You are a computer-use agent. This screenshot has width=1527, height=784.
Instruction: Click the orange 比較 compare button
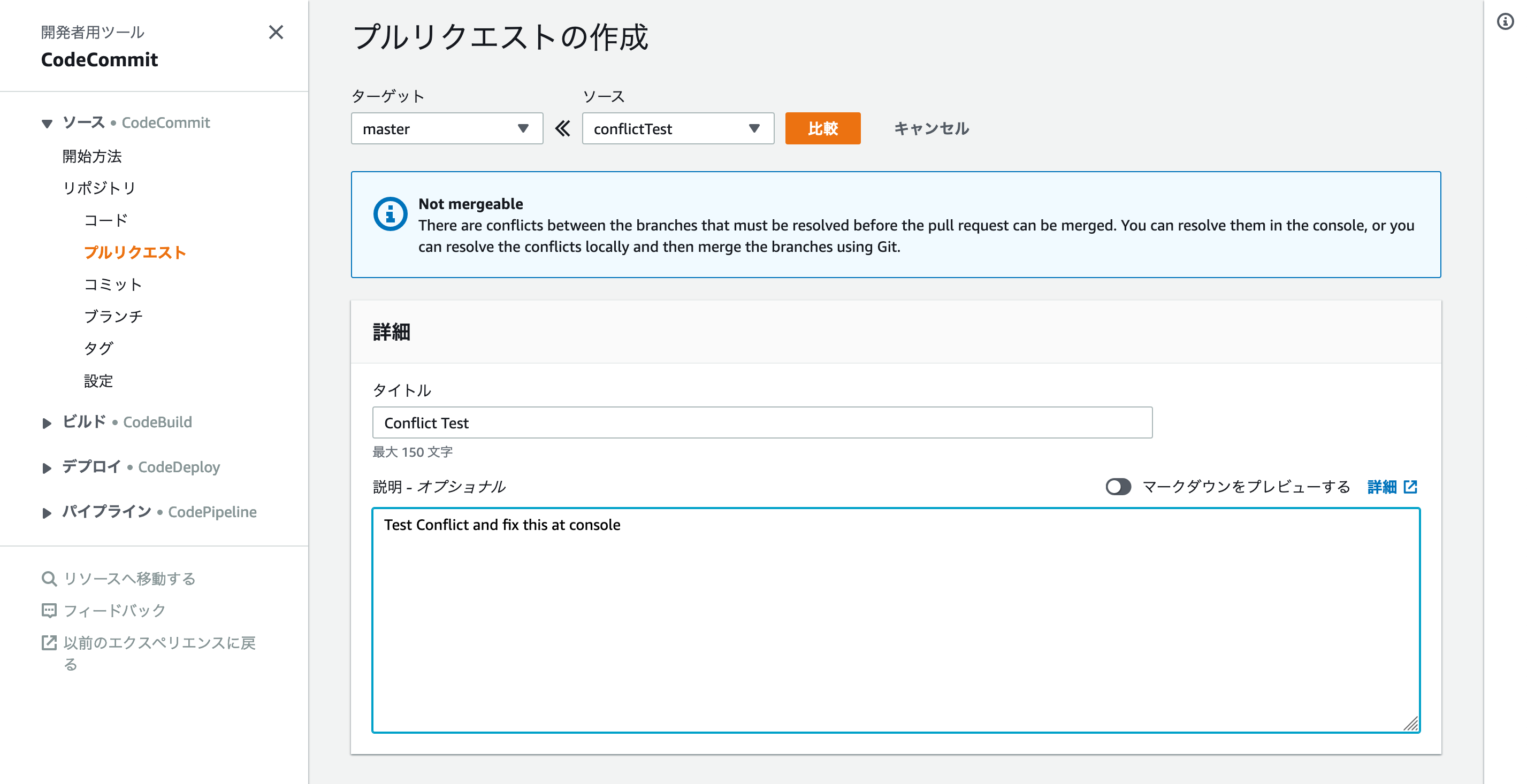coord(823,128)
